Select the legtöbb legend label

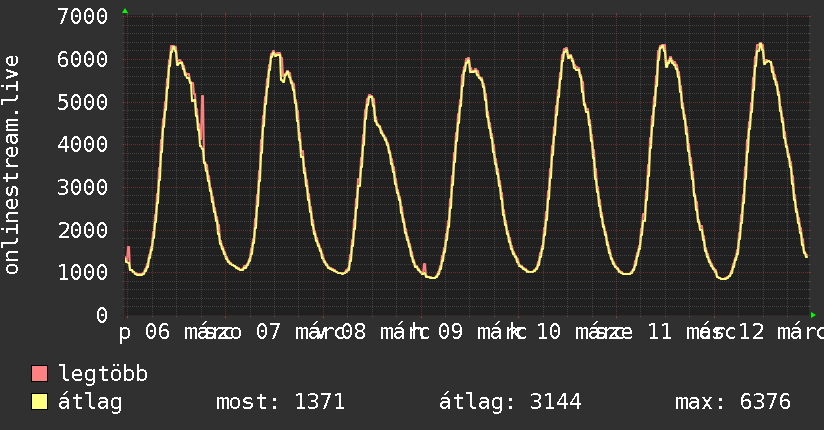[104, 374]
